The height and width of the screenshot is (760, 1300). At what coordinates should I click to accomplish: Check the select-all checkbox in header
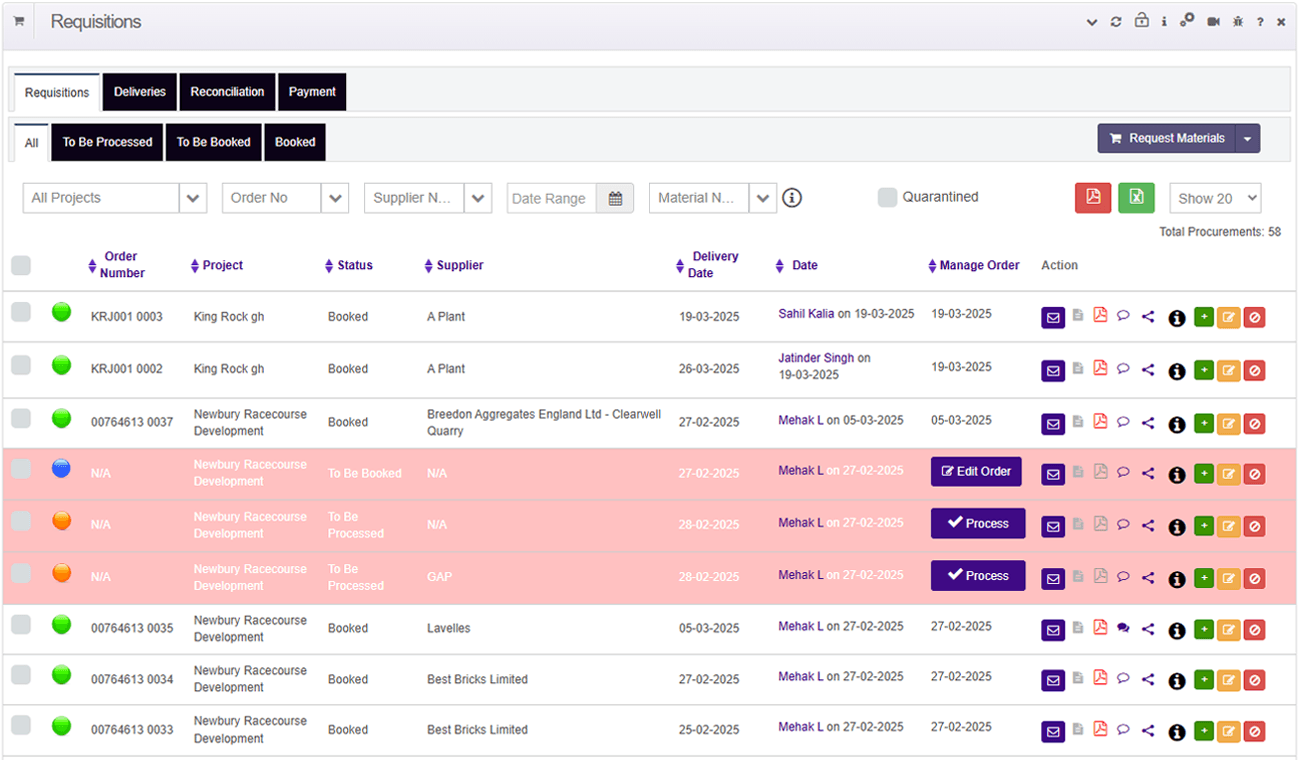[21, 265]
